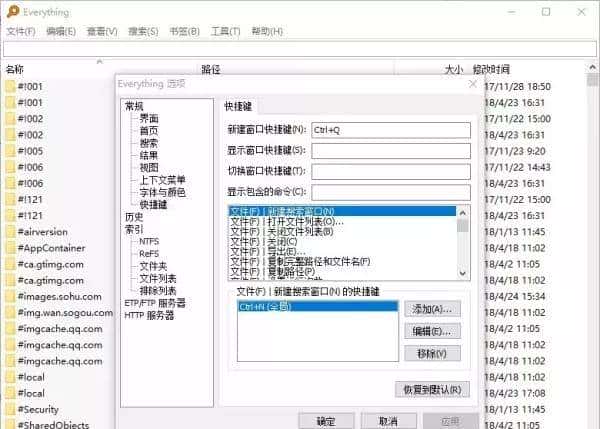
Task: Open the 编辑(E) menu
Action: [x=61, y=31]
